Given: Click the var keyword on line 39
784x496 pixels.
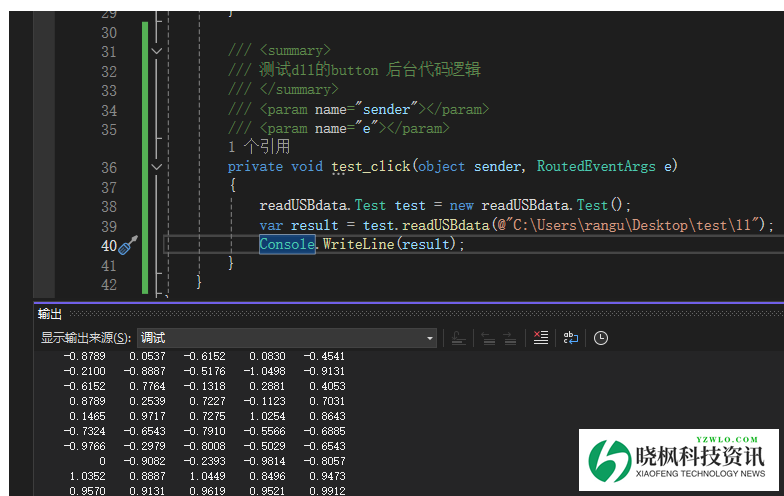Looking at the screenshot, I should (271, 225).
